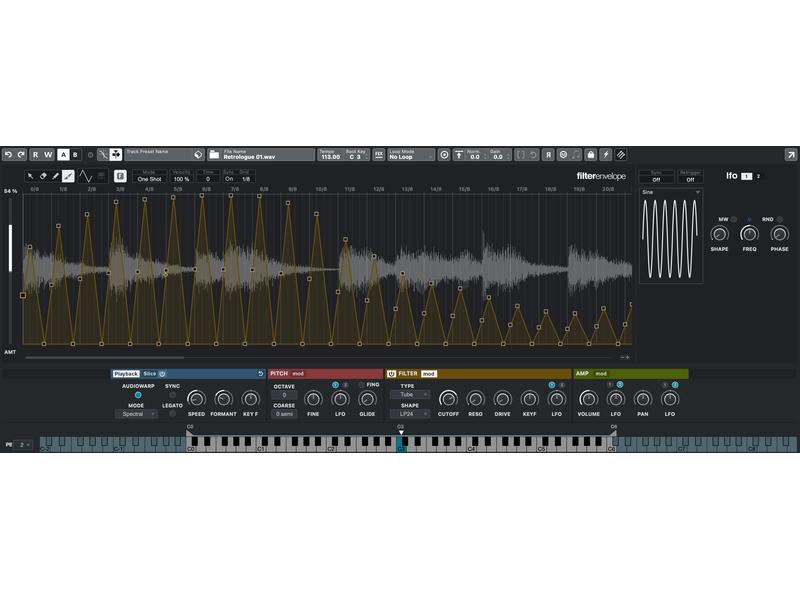Click the One Shot playback circle icon
This screenshot has width=800, height=600.
(444, 155)
